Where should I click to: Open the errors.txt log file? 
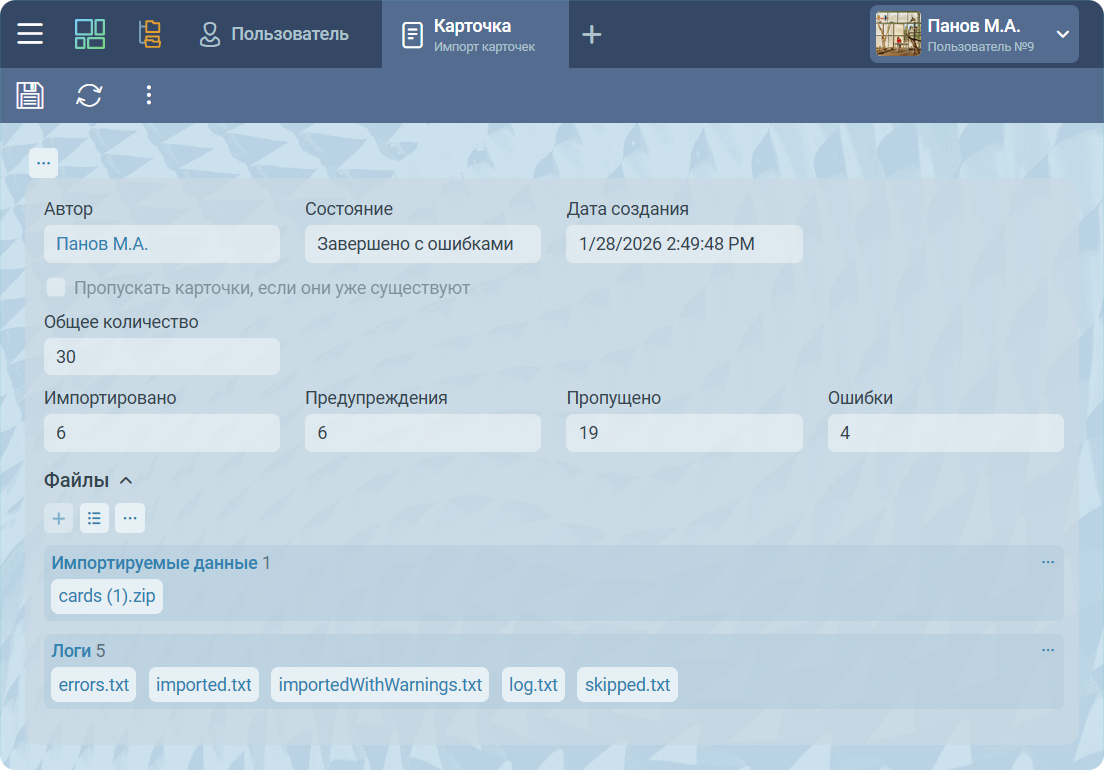[94, 685]
